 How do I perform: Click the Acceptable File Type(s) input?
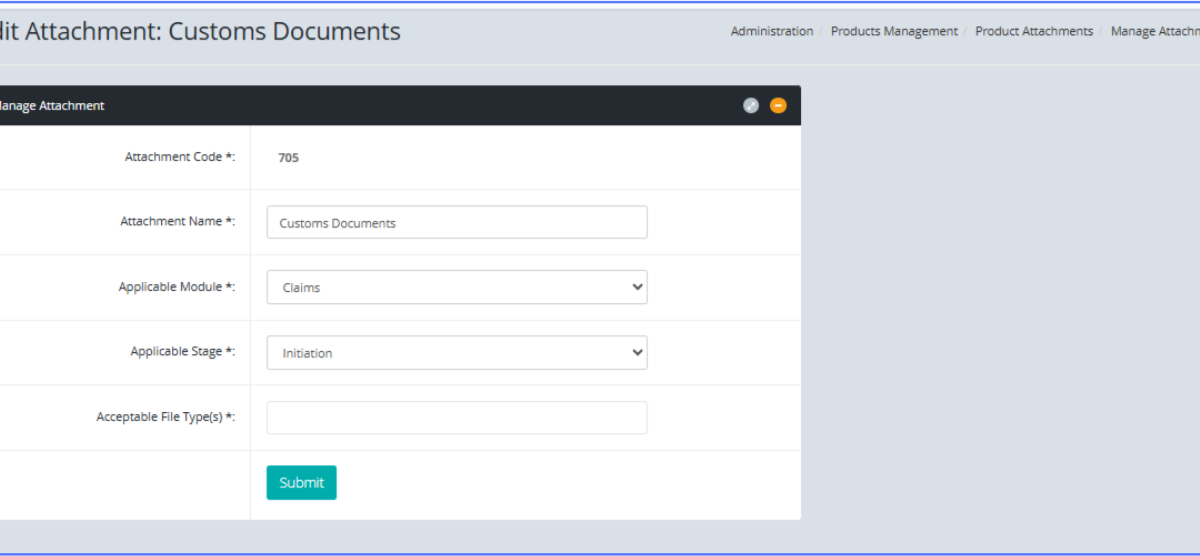tap(456, 418)
